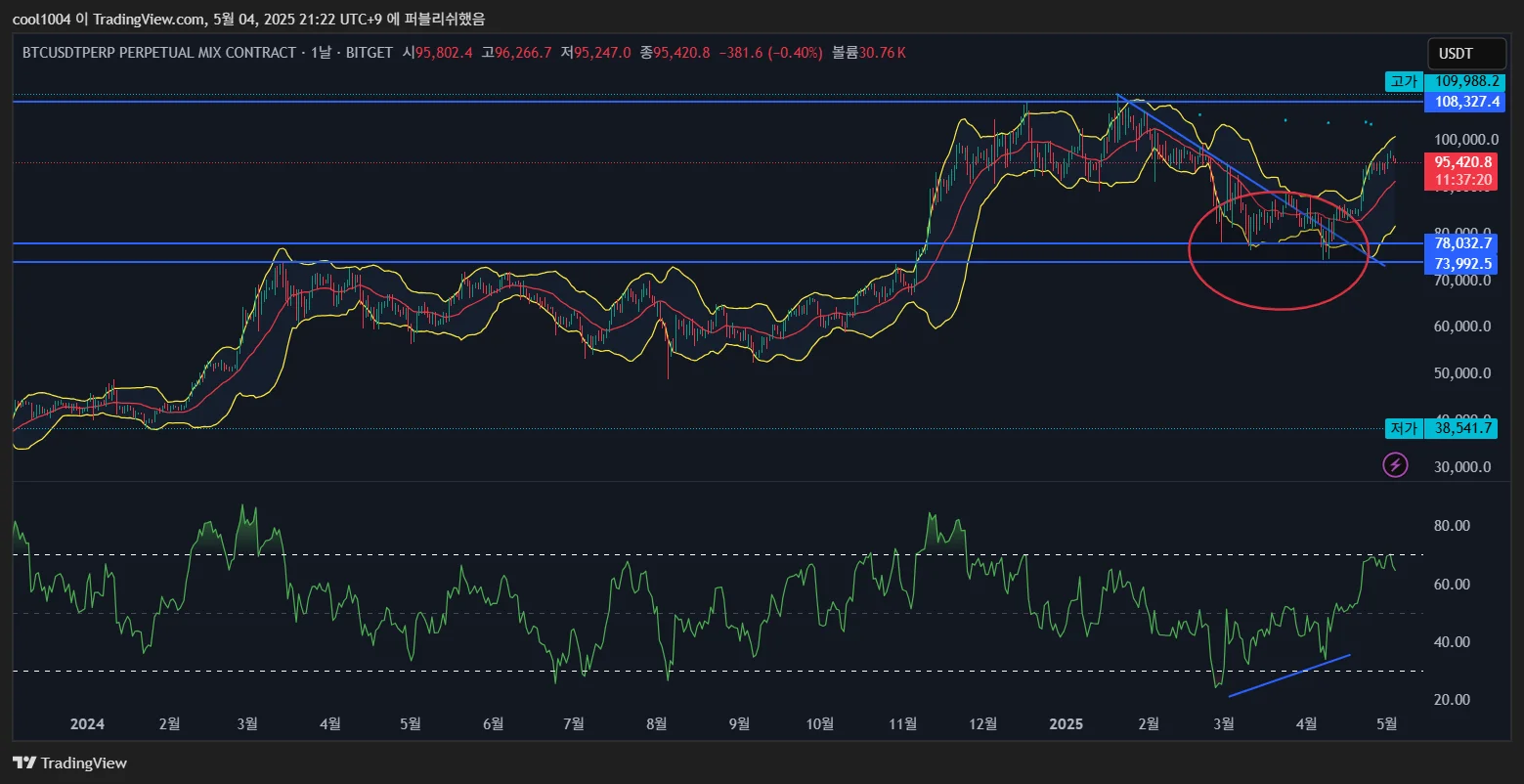
Task: Click the 고가 high price tag
Action: pyautogui.click(x=1404, y=82)
